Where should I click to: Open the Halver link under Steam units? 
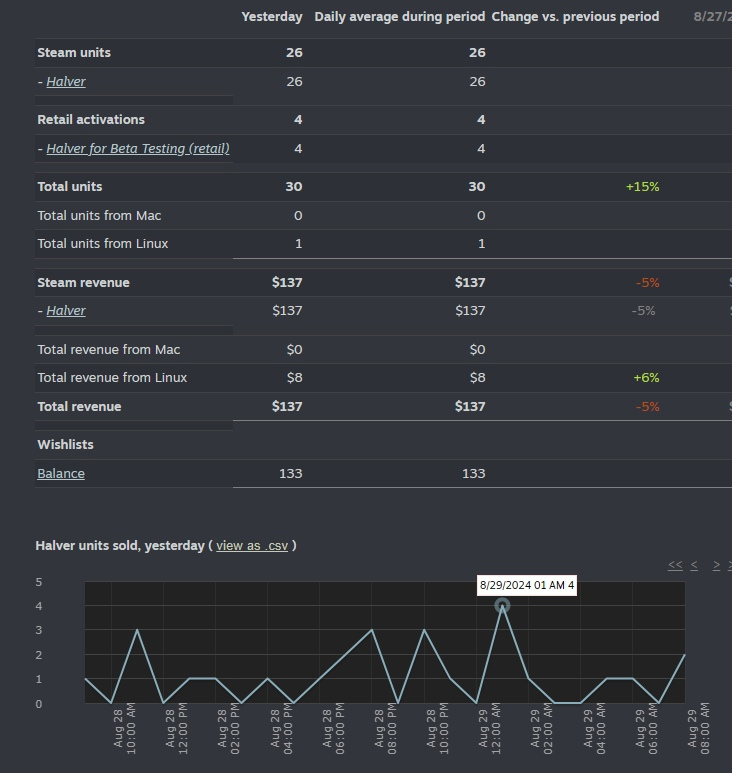pos(66,81)
